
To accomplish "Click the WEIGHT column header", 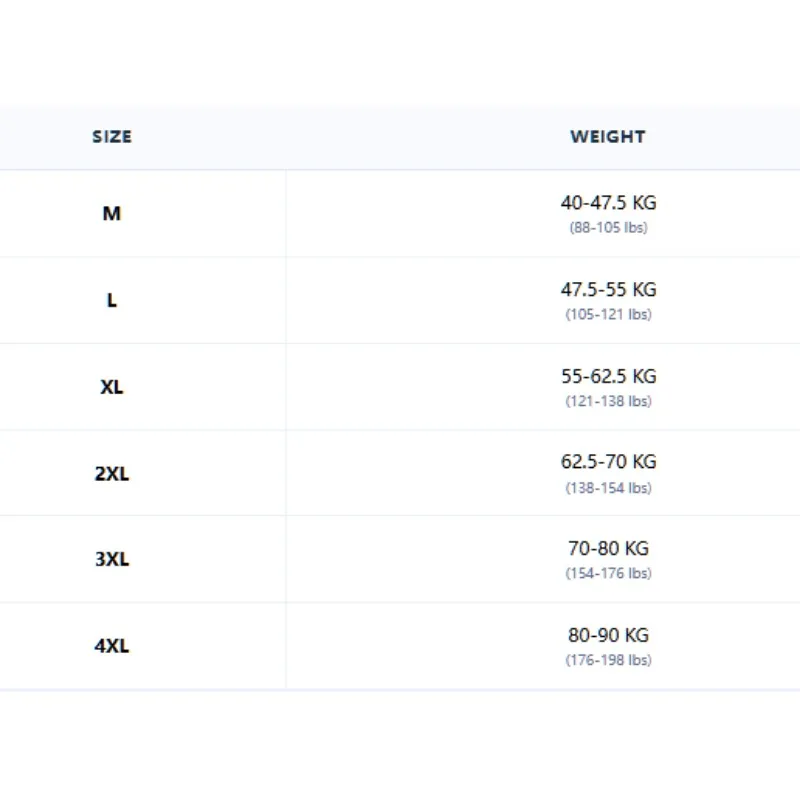I will point(608,136).
